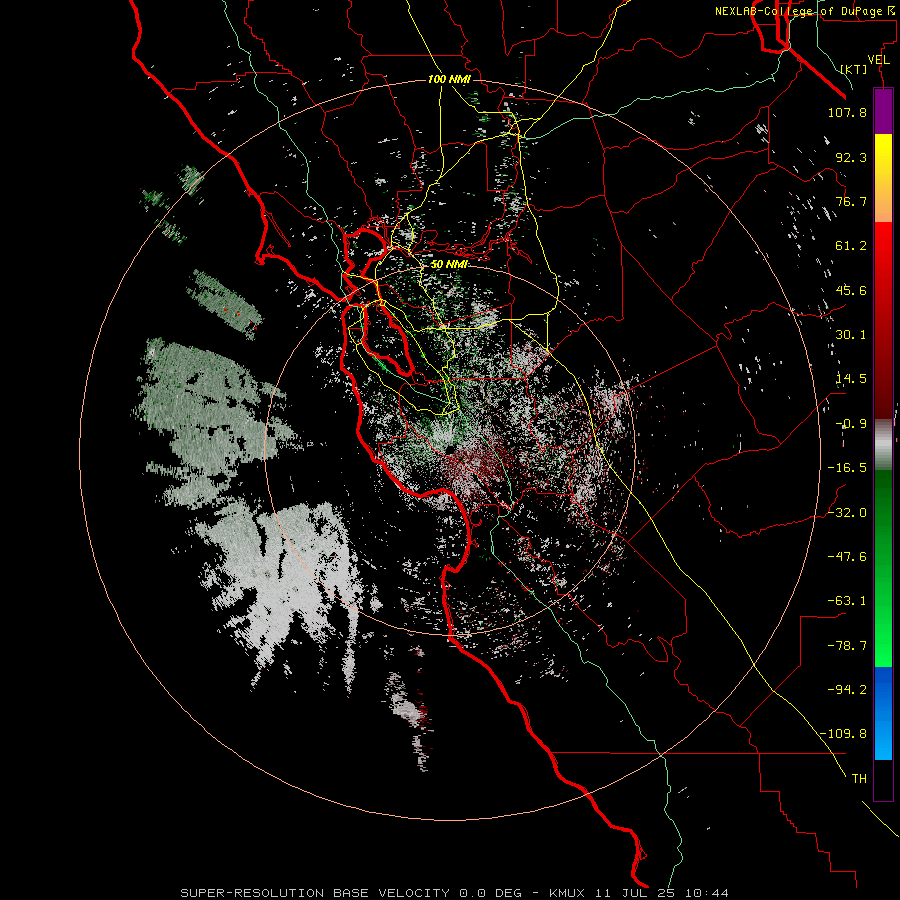Click the 76.7 velocity scale value
The height and width of the screenshot is (900, 900).
[x=851, y=201]
